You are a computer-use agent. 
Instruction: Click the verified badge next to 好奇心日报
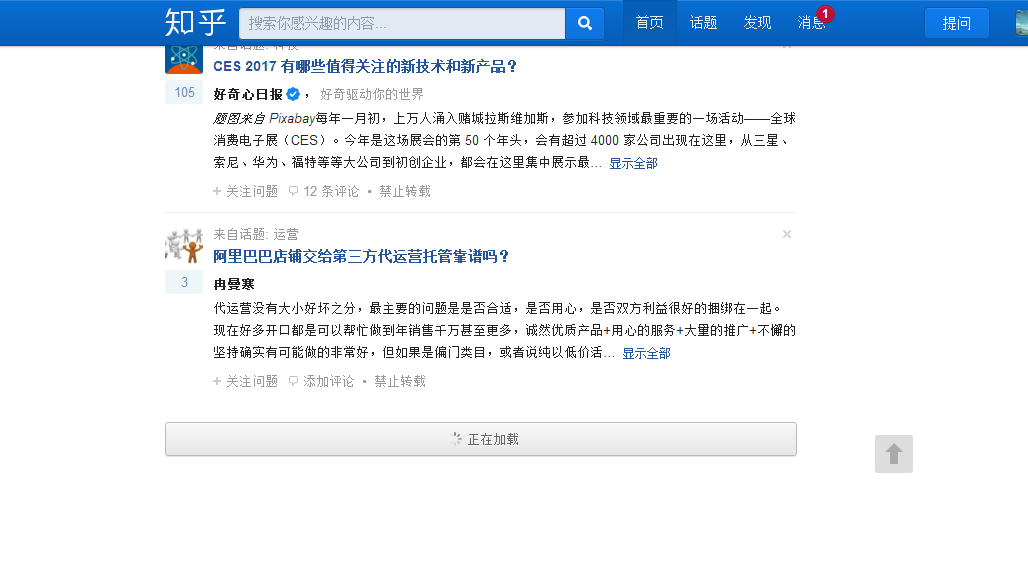click(x=293, y=94)
